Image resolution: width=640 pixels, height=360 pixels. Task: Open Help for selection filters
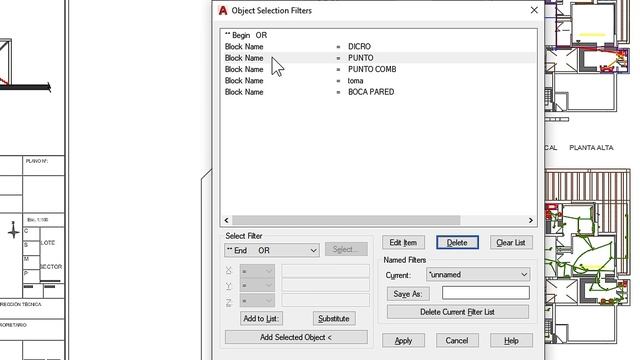511,340
